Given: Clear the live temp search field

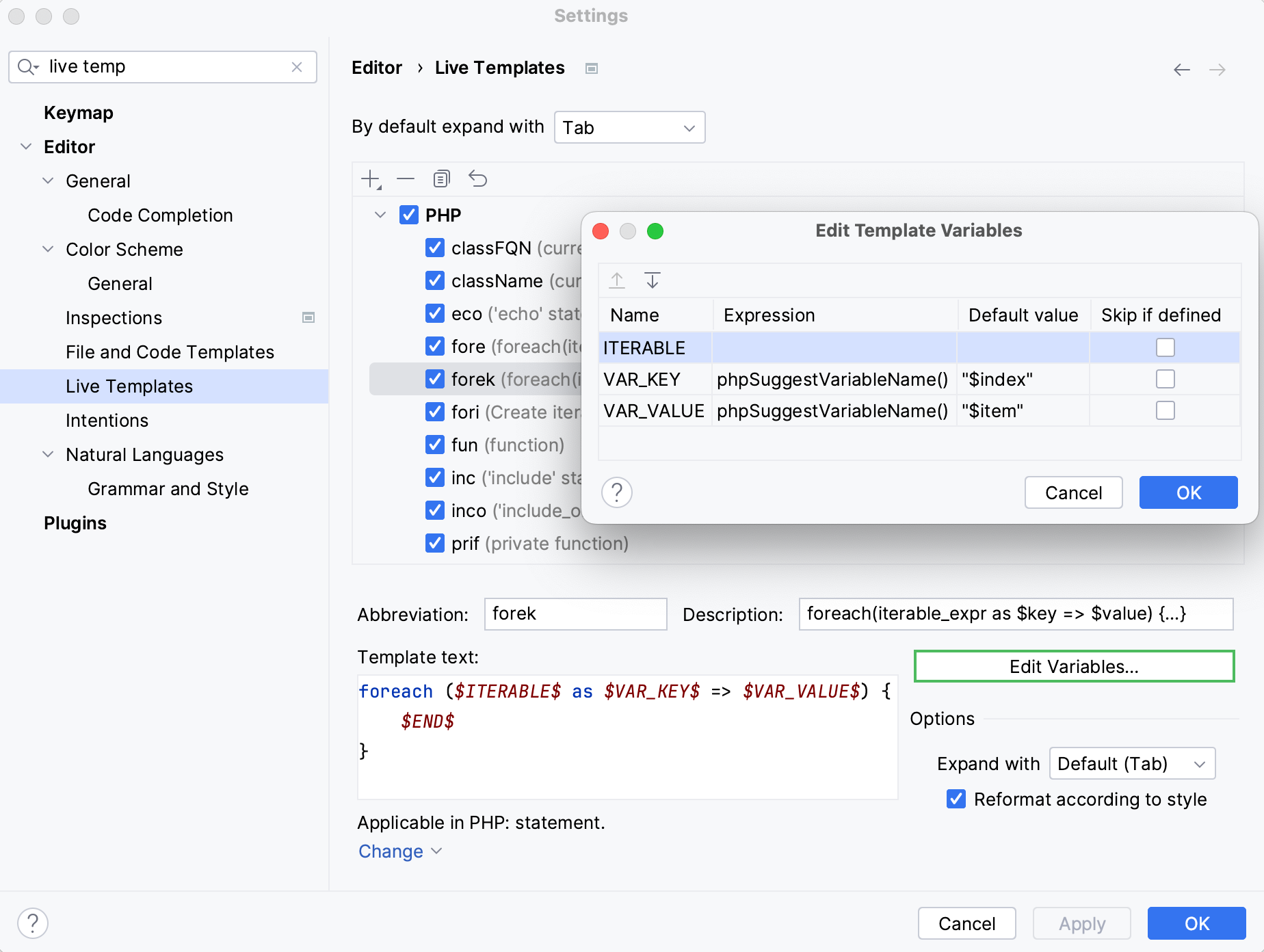Looking at the screenshot, I should (297, 66).
